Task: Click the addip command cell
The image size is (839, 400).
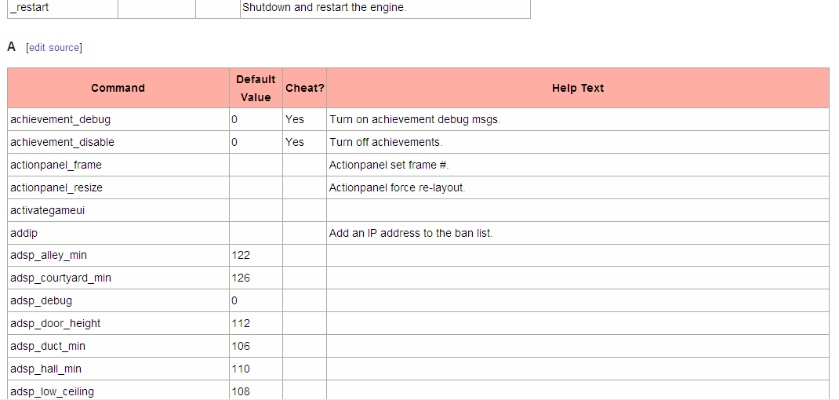Action: click(x=24, y=233)
